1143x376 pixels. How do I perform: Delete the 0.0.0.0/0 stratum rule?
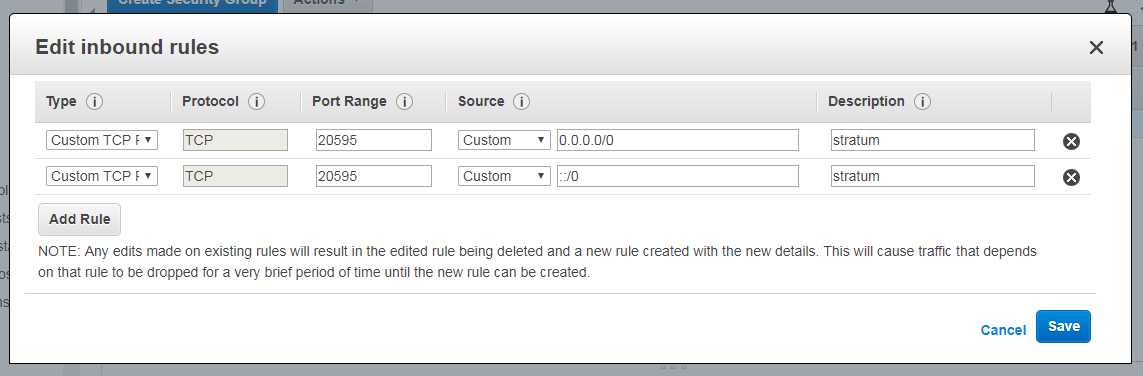point(1071,141)
